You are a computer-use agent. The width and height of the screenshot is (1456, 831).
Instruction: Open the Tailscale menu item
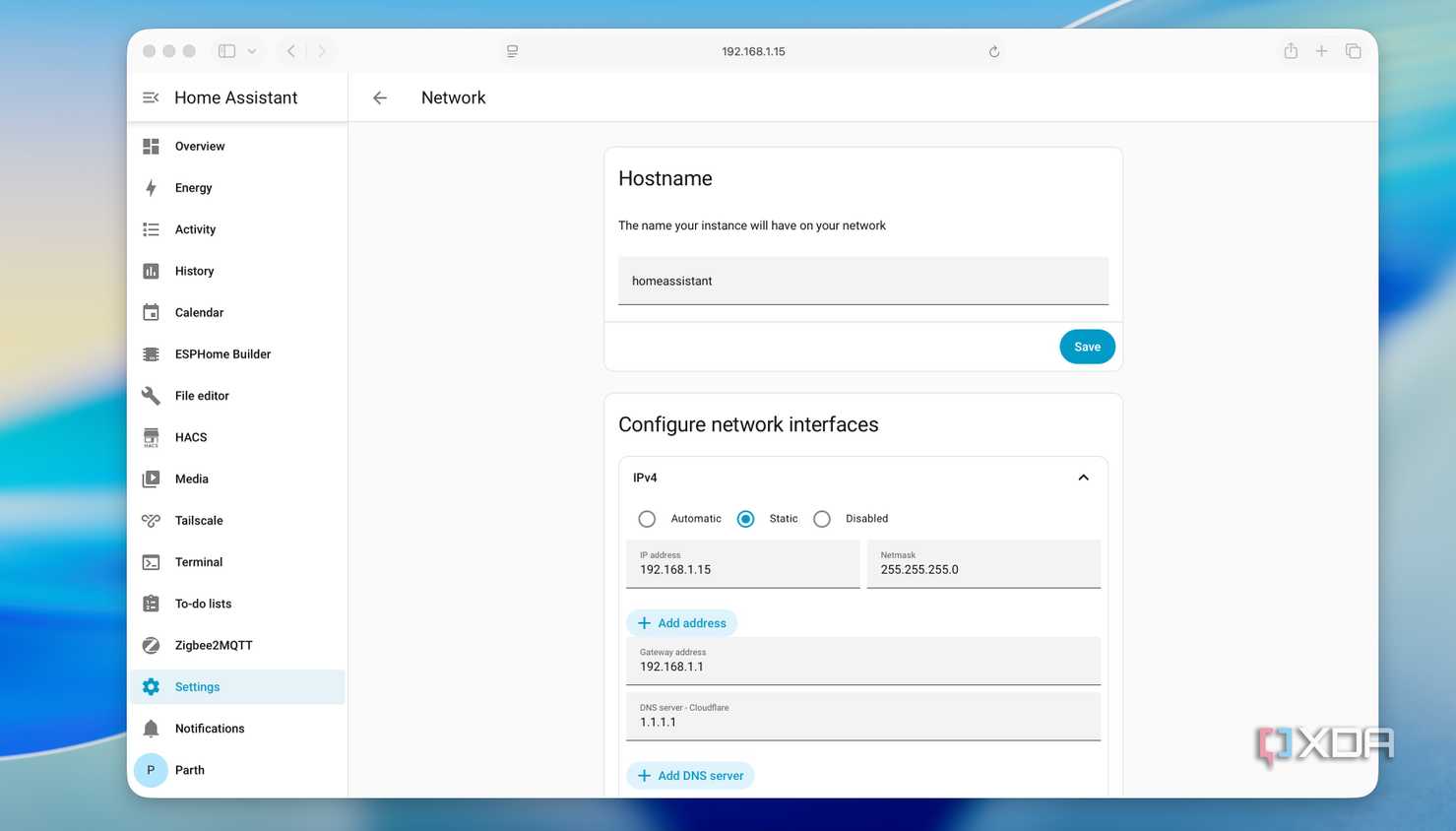[237, 521]
